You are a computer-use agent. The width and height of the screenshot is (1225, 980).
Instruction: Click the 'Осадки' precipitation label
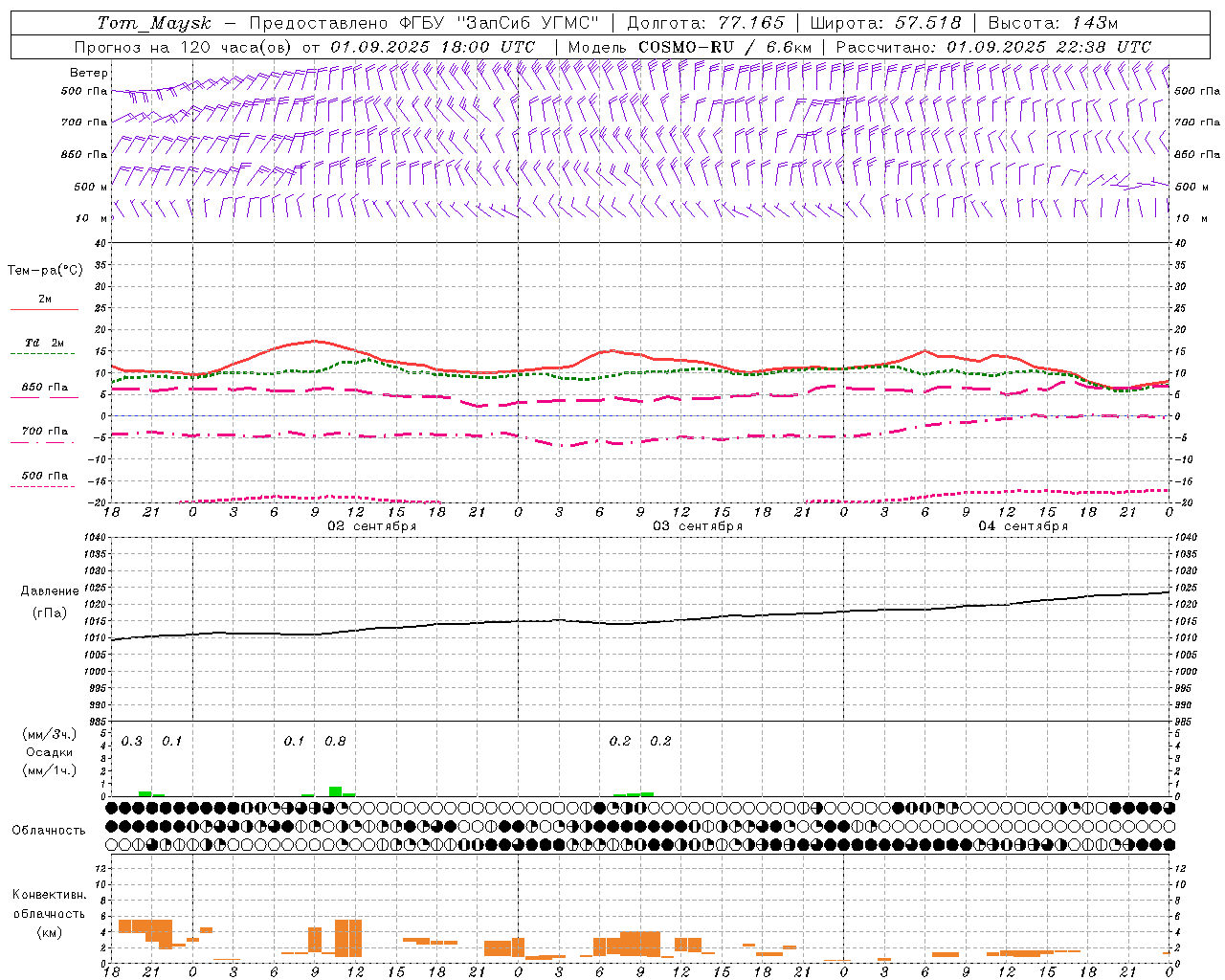pos(49,752)
